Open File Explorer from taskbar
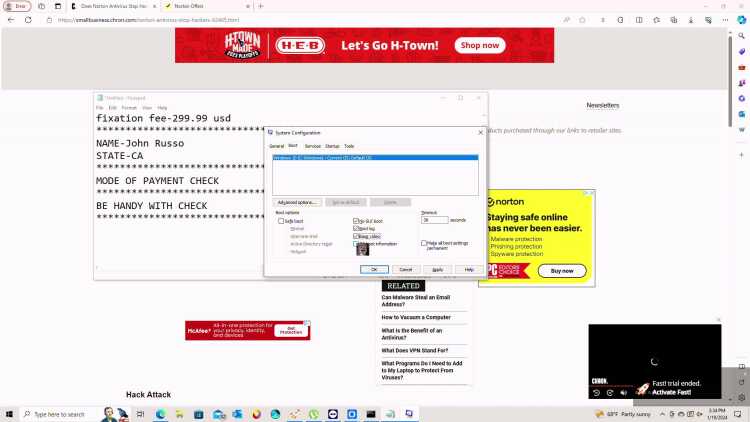Screen dimensions: 750x422 (x=179, y=414)
